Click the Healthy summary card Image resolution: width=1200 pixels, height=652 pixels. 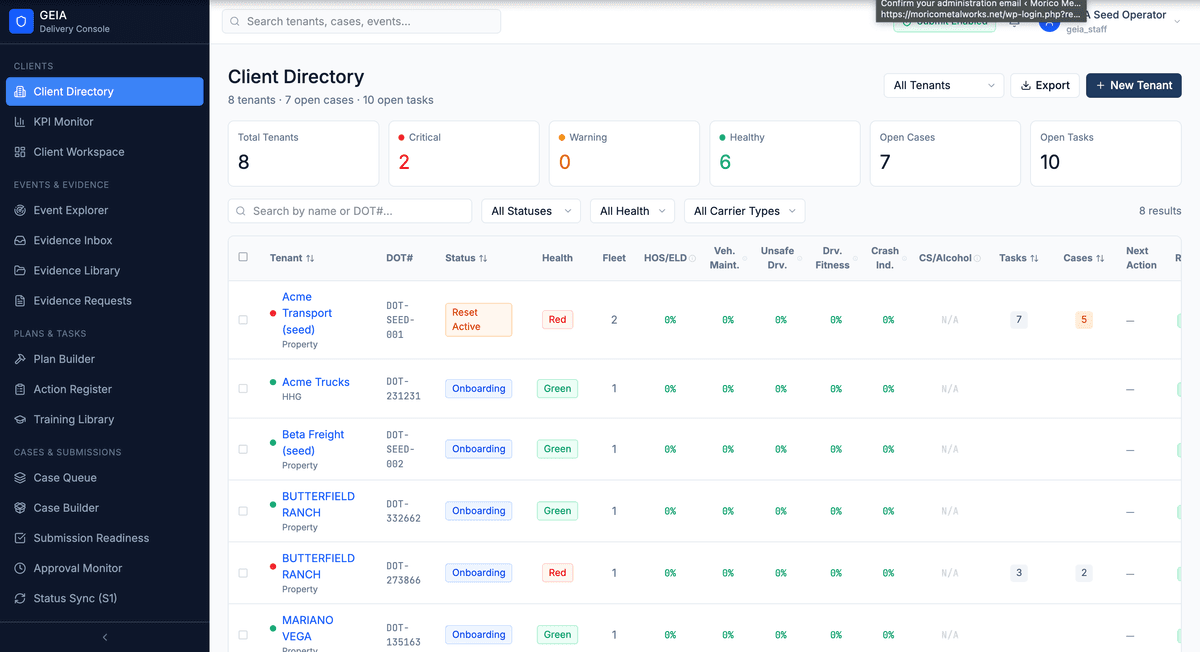point(785,154)
